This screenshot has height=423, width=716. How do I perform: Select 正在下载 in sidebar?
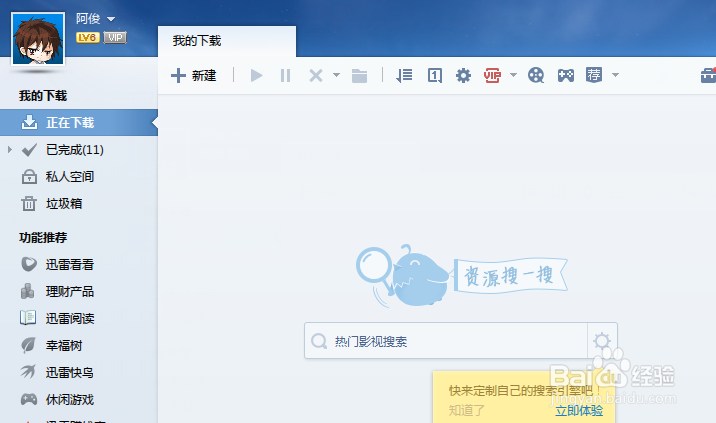point(79,122)
